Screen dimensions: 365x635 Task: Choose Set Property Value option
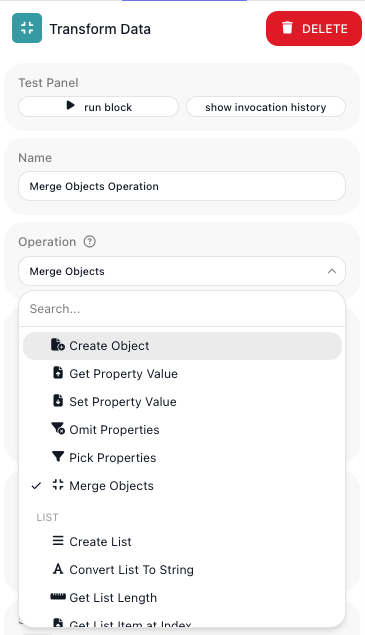click(x=182, y=401)
